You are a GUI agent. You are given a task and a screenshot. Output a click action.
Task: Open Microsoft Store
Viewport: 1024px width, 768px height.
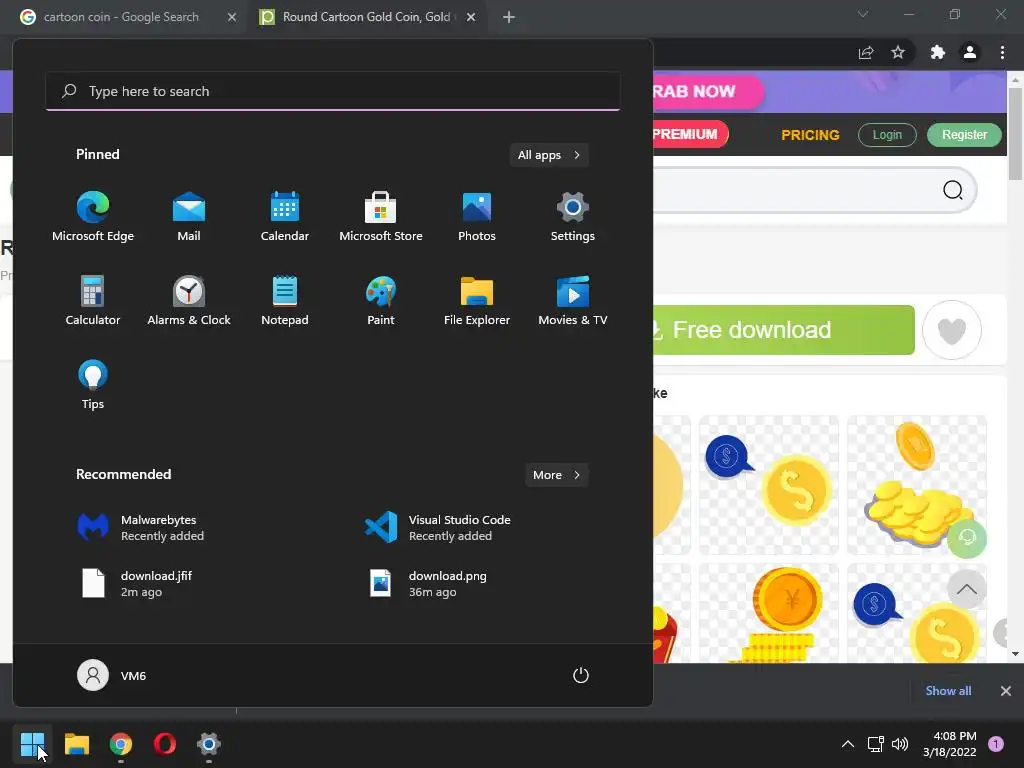[x=381, y=217]
